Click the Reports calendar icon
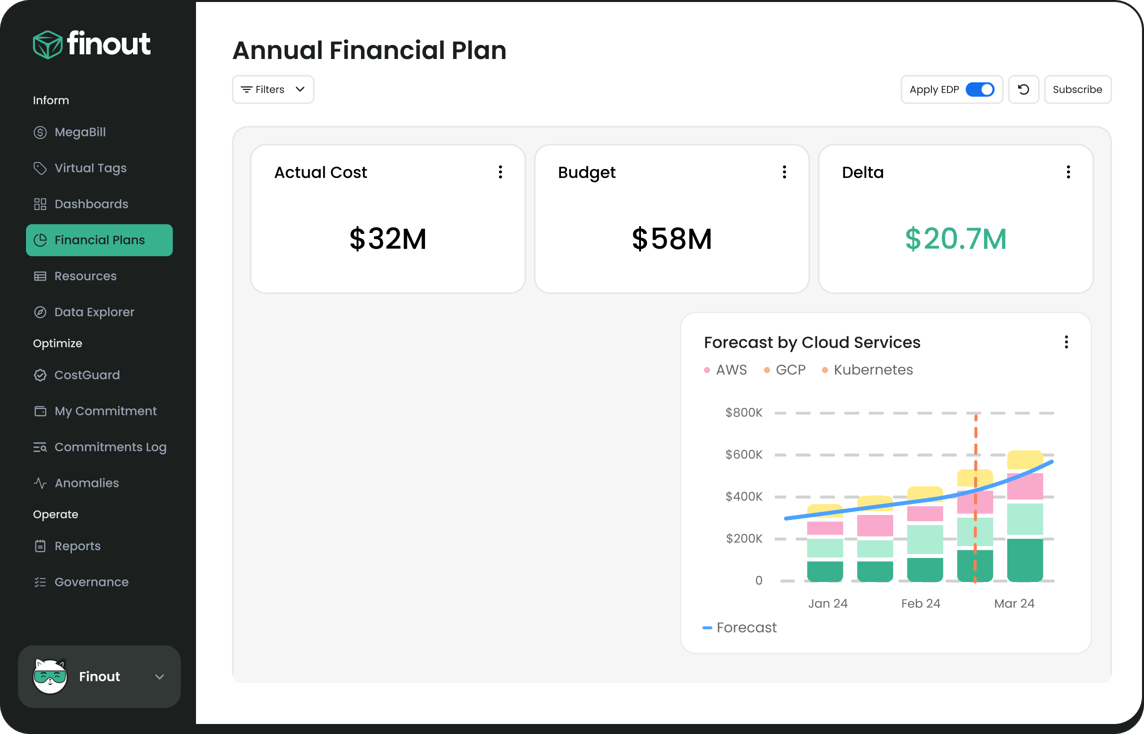Screen dimensions: 1144x734 [40, 546]
